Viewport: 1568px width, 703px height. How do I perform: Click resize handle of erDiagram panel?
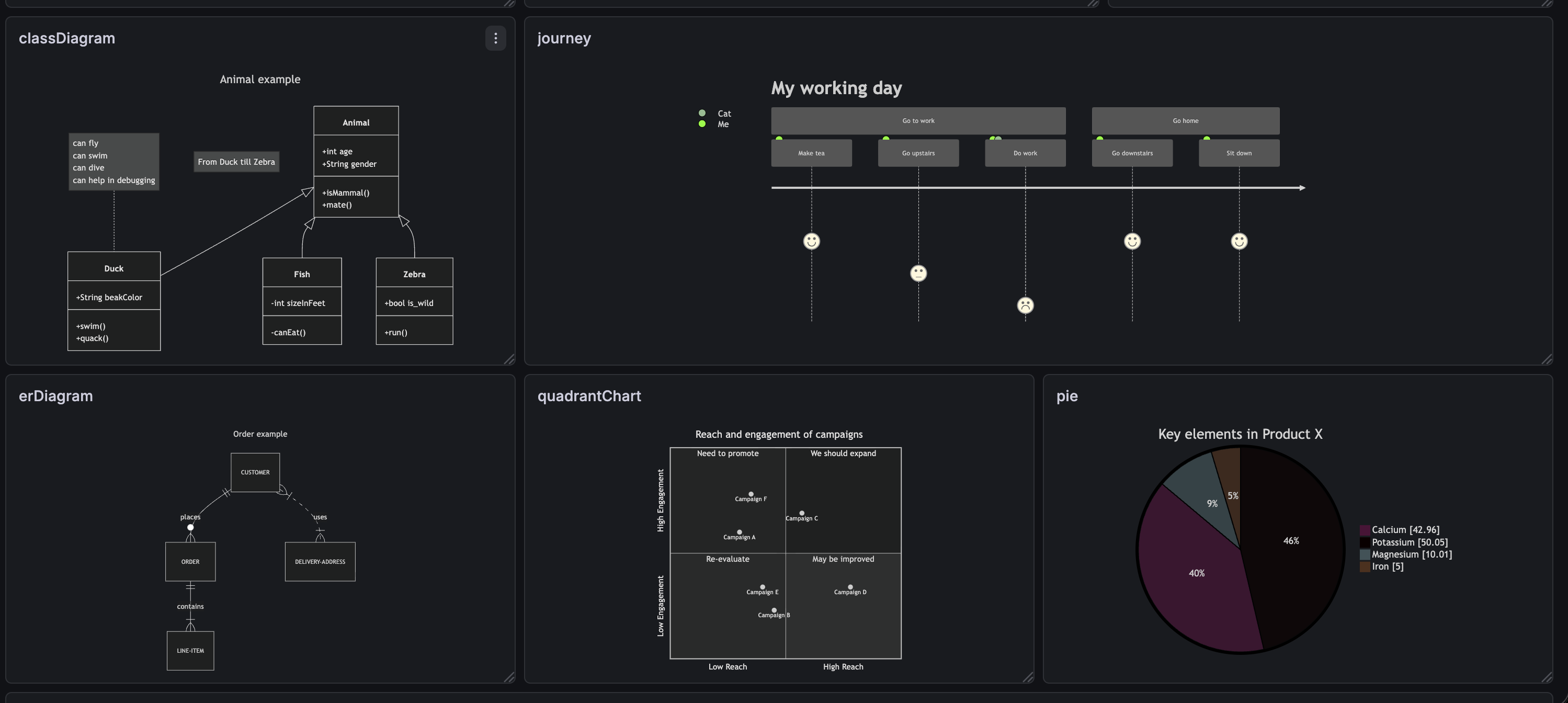pos(509,677)
